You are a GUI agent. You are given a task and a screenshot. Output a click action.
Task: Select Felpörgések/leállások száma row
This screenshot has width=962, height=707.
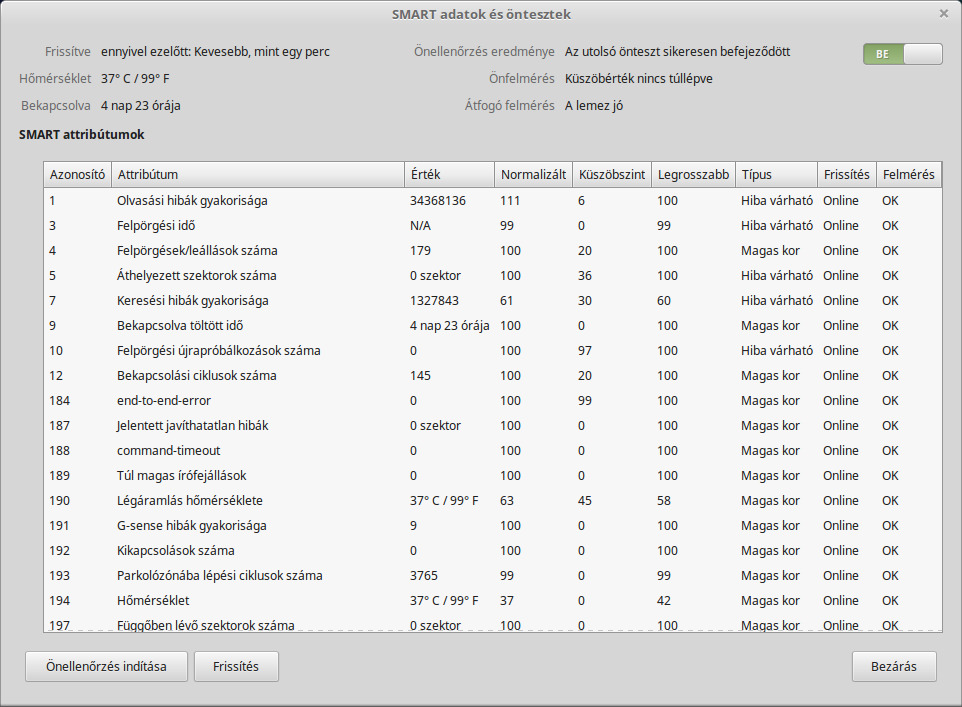point(493,251)
